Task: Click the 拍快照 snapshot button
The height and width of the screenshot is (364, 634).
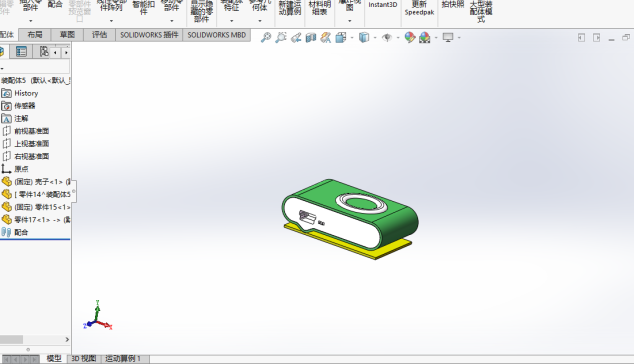Action: tap(452, 5)
